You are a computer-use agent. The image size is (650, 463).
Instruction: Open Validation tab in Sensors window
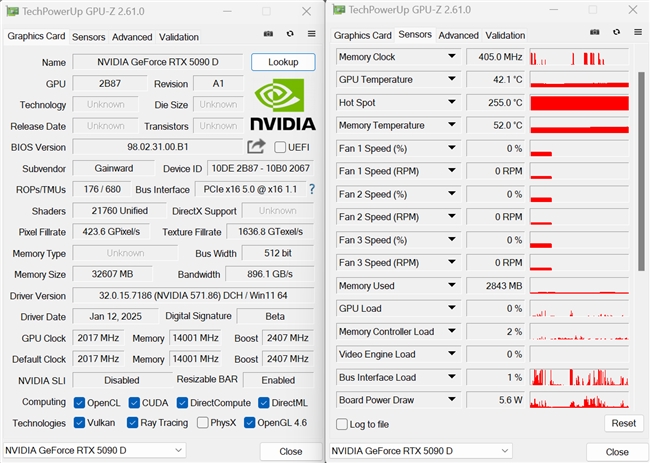pyautogui.click(x=505, y=35)
